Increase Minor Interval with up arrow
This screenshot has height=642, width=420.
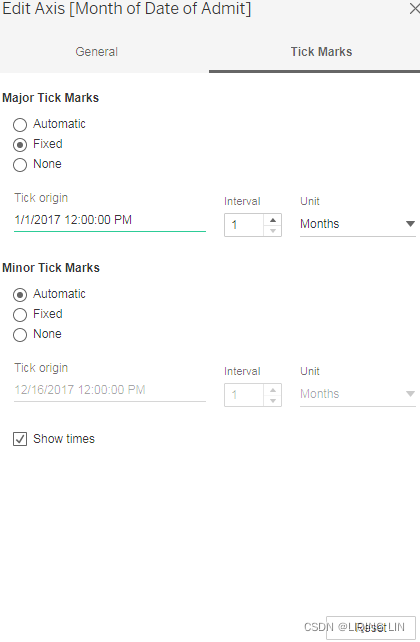(x=273, y=390)
